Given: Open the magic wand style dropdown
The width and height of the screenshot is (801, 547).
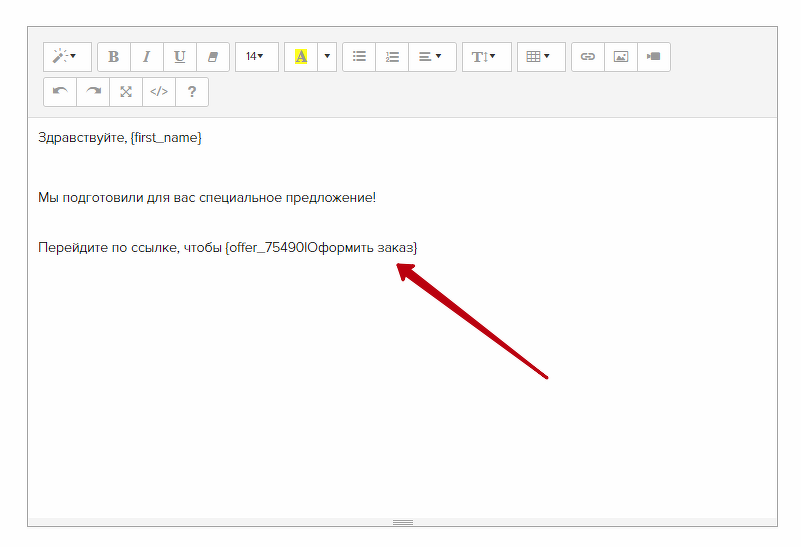Looking at the screenshot, I should (66, 57).
